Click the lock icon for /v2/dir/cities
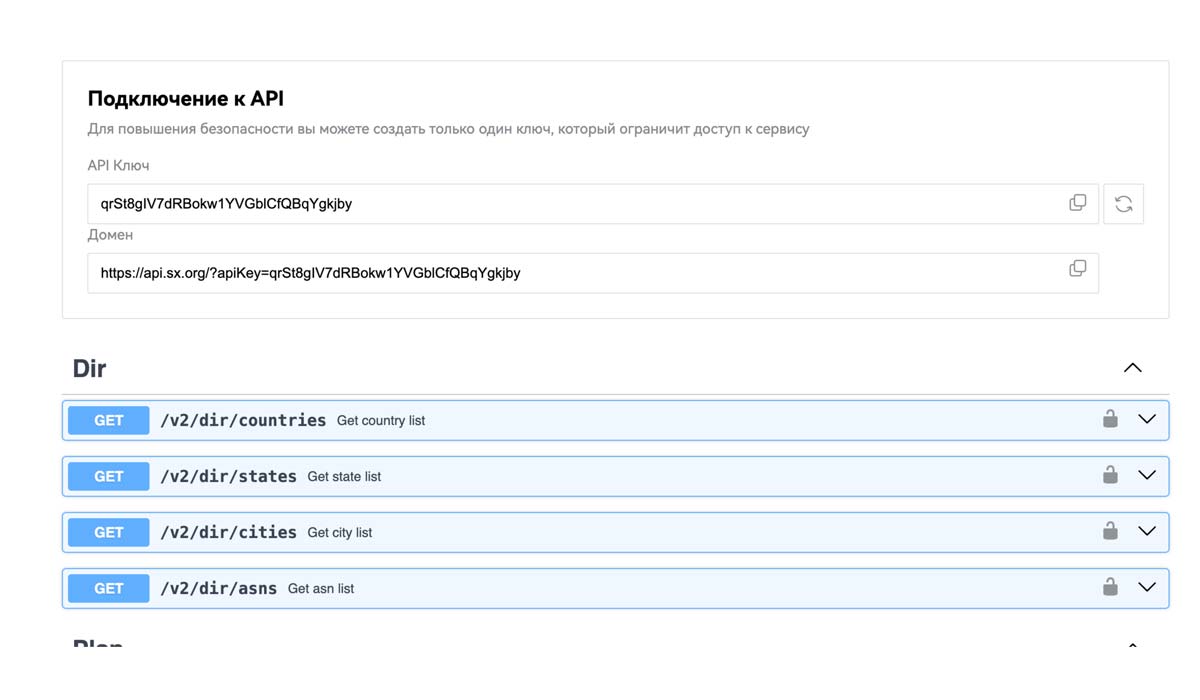1200x700 pixels. 1110,531
